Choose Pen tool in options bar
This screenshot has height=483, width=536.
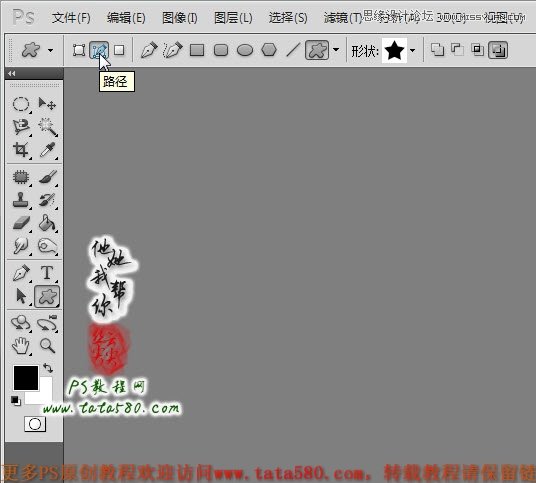[x=149, y=50]
